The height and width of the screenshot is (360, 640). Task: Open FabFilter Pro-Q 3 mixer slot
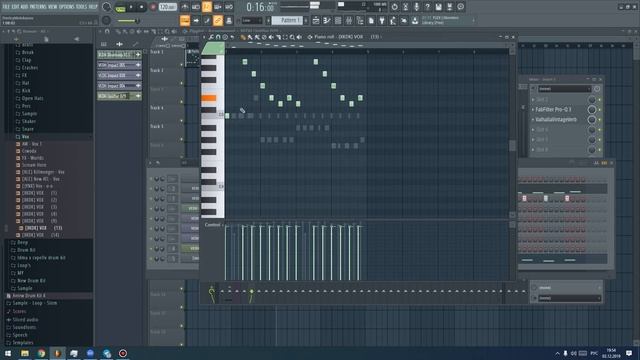click(553, 109)
